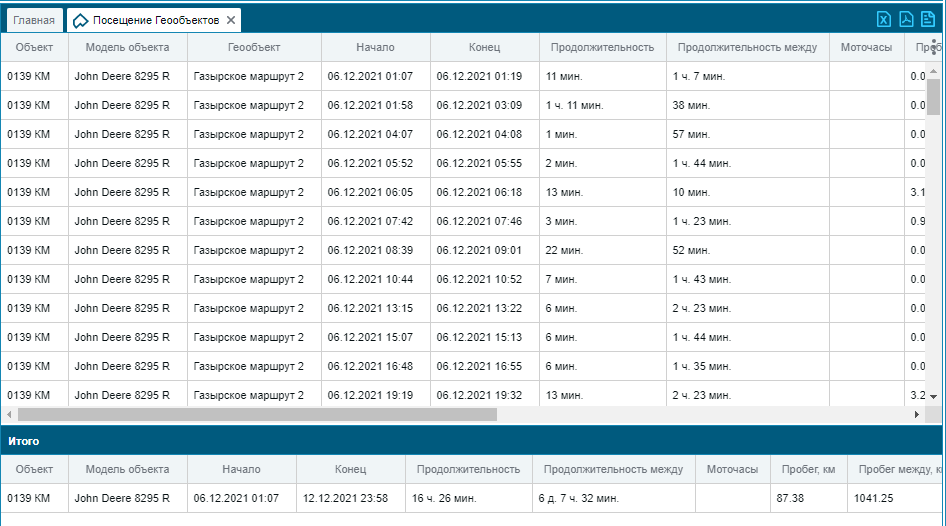Click Конец header in Итого table
The height and width of the screenshot is (526, 946).
click(351, 469)
